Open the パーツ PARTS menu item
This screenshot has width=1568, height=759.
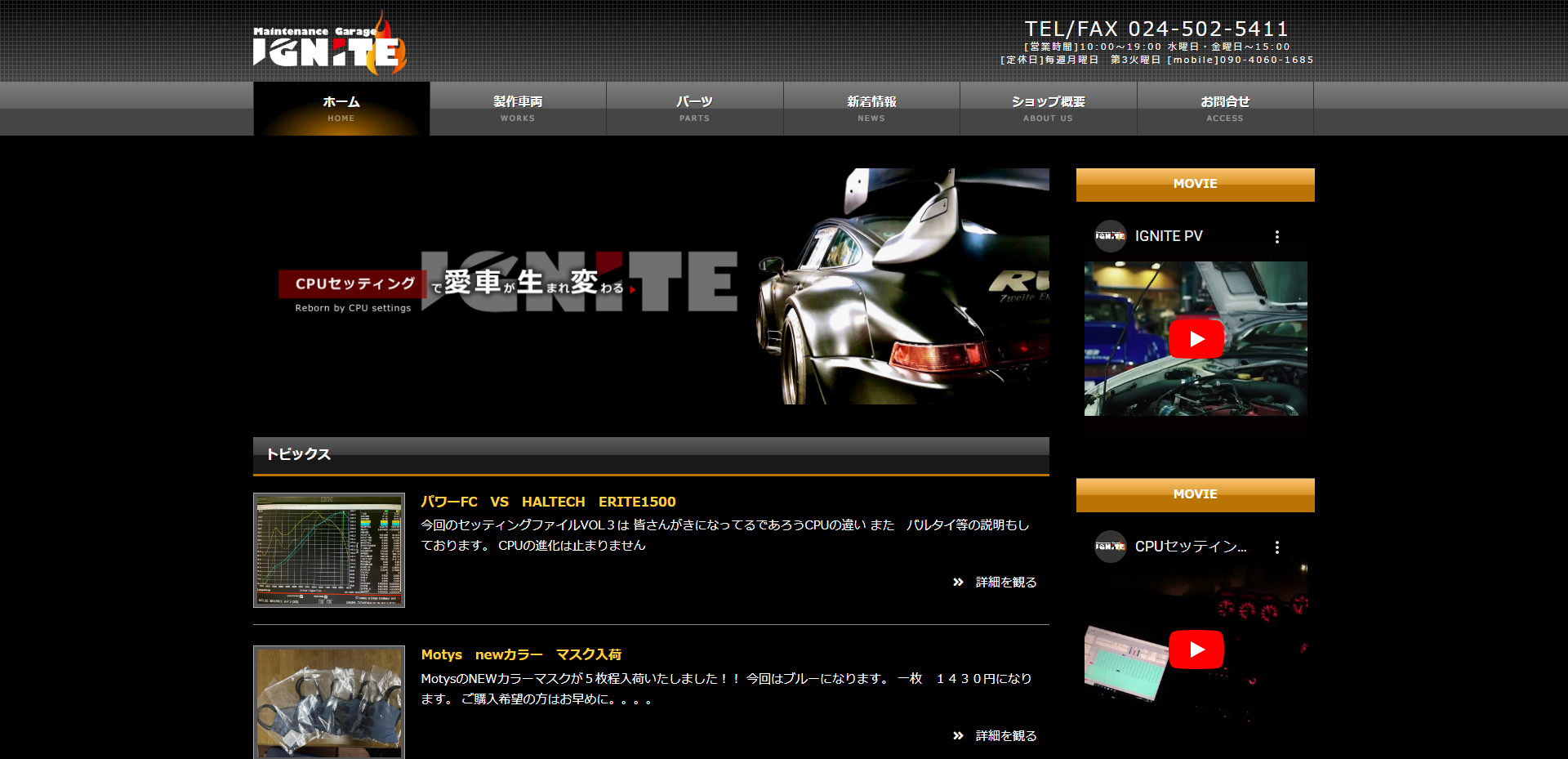694,109
